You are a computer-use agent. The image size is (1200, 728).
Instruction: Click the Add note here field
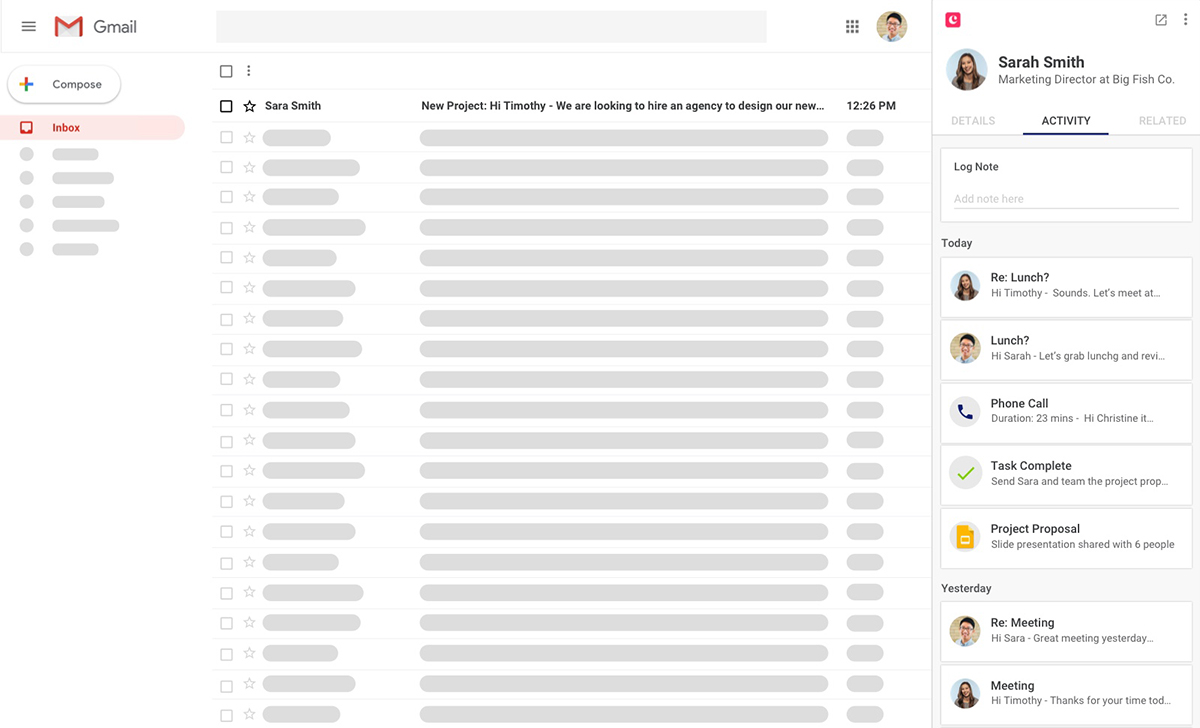(1066, 199)
